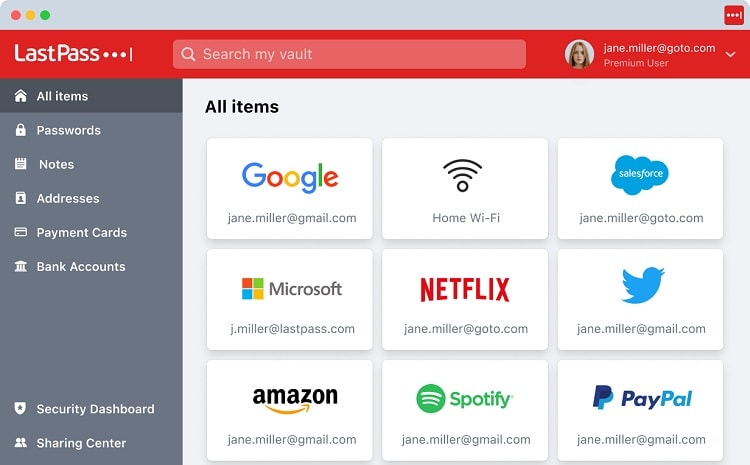
Task: Maximize the window with the green button
Action: 45,15
